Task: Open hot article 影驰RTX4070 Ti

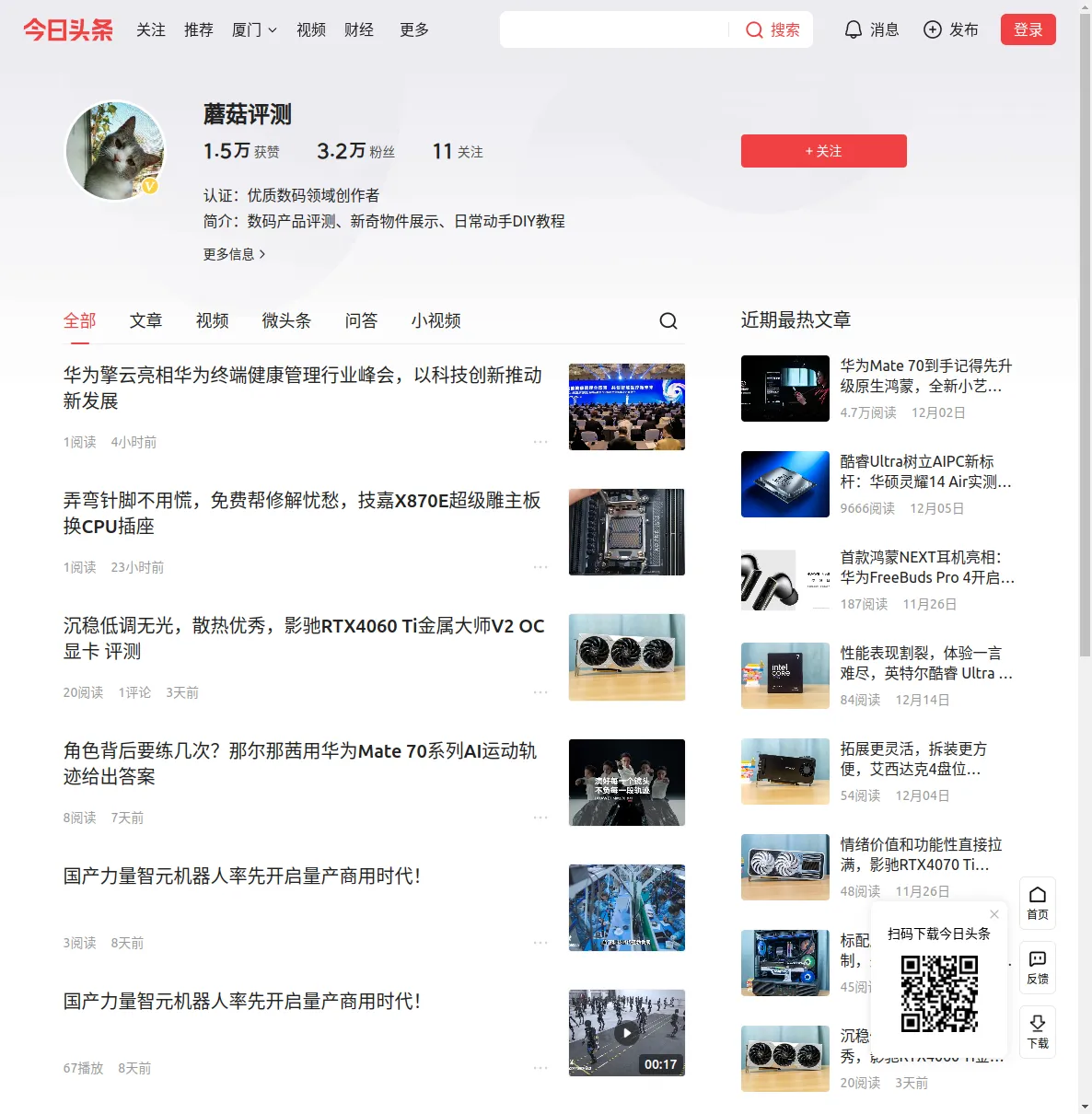Action: (921, 854)
